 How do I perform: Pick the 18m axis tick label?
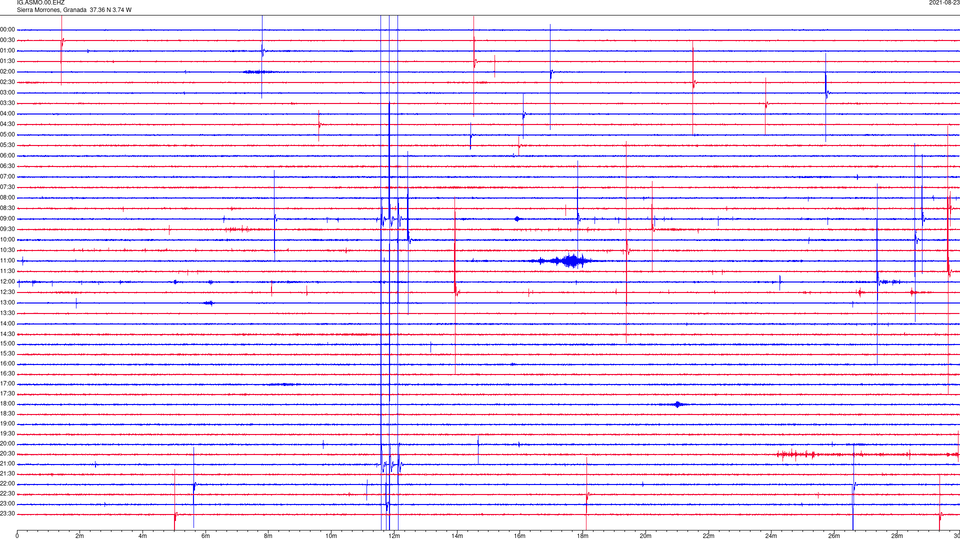pyautogui.click(x=582, y=536)
